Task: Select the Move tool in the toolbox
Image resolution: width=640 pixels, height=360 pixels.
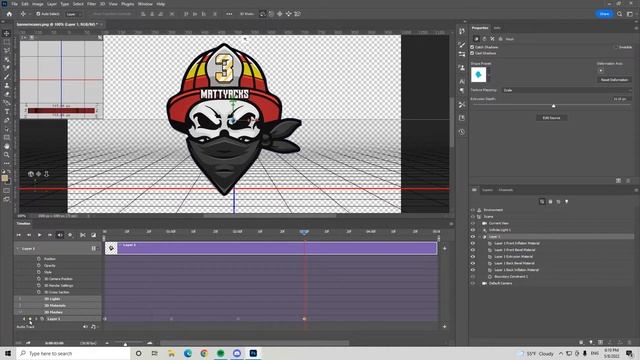Action: (x=7, y=33)
